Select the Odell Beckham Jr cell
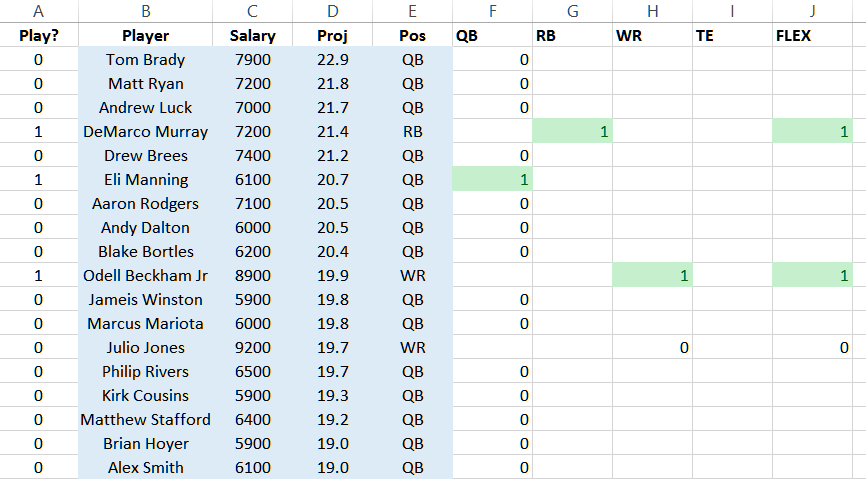 coord(145,276)
